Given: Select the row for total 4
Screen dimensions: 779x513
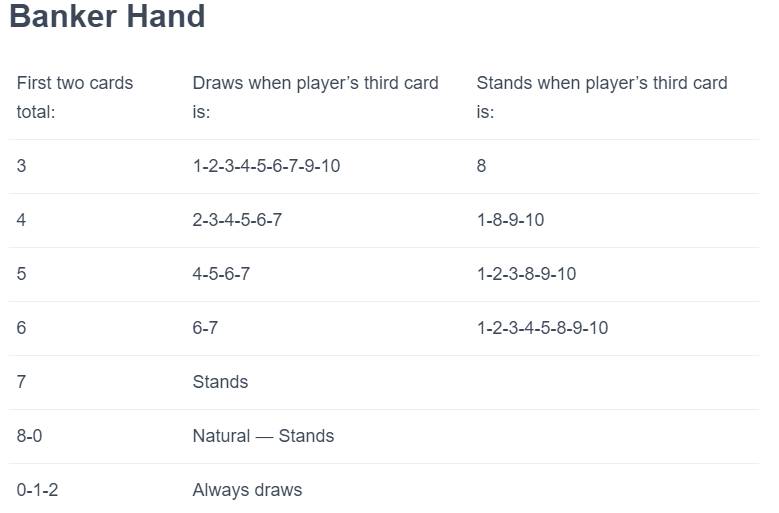Looking at the screenshot, I should point(384,220).
